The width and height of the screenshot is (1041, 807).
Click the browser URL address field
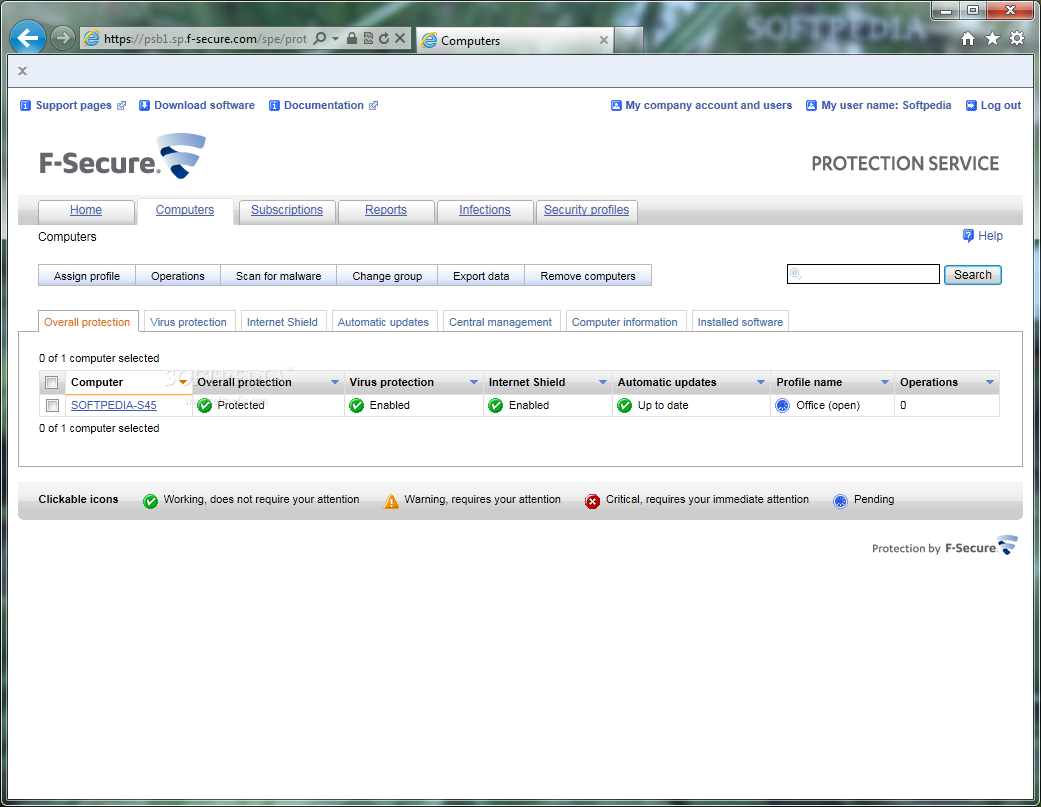coord(206,39)
